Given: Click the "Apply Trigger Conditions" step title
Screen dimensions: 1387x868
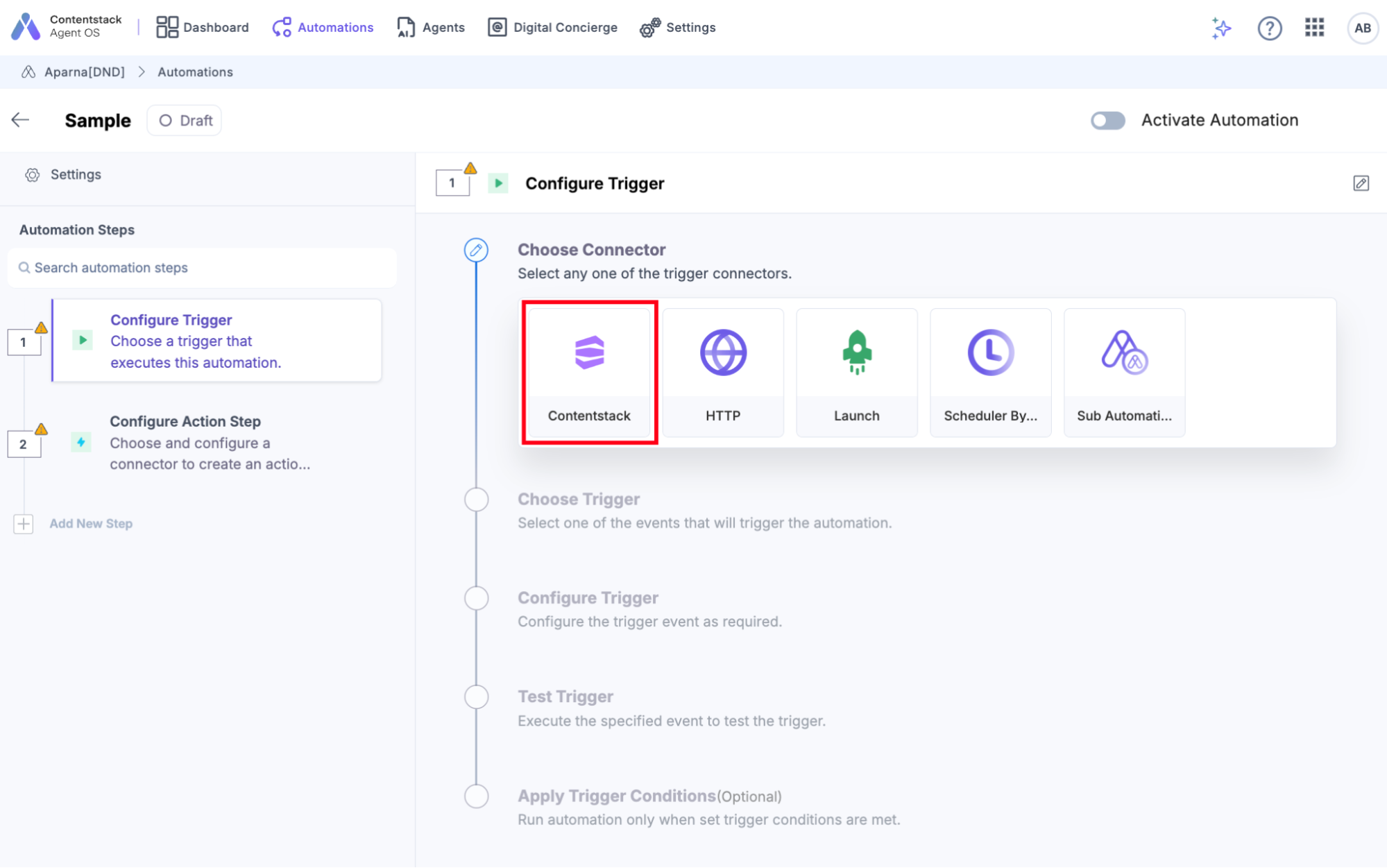Looking at the screenshot, I should tap(617, 796).
